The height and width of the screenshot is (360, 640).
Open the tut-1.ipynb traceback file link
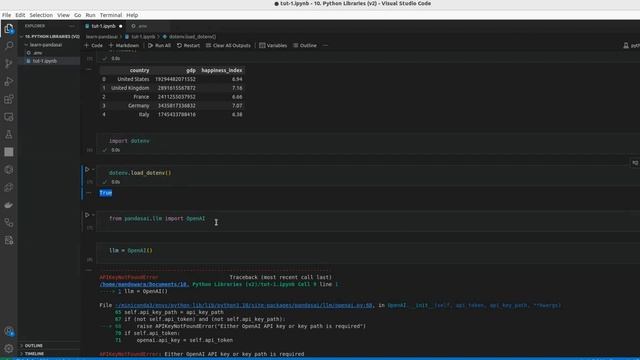click(x=144, y=284)
